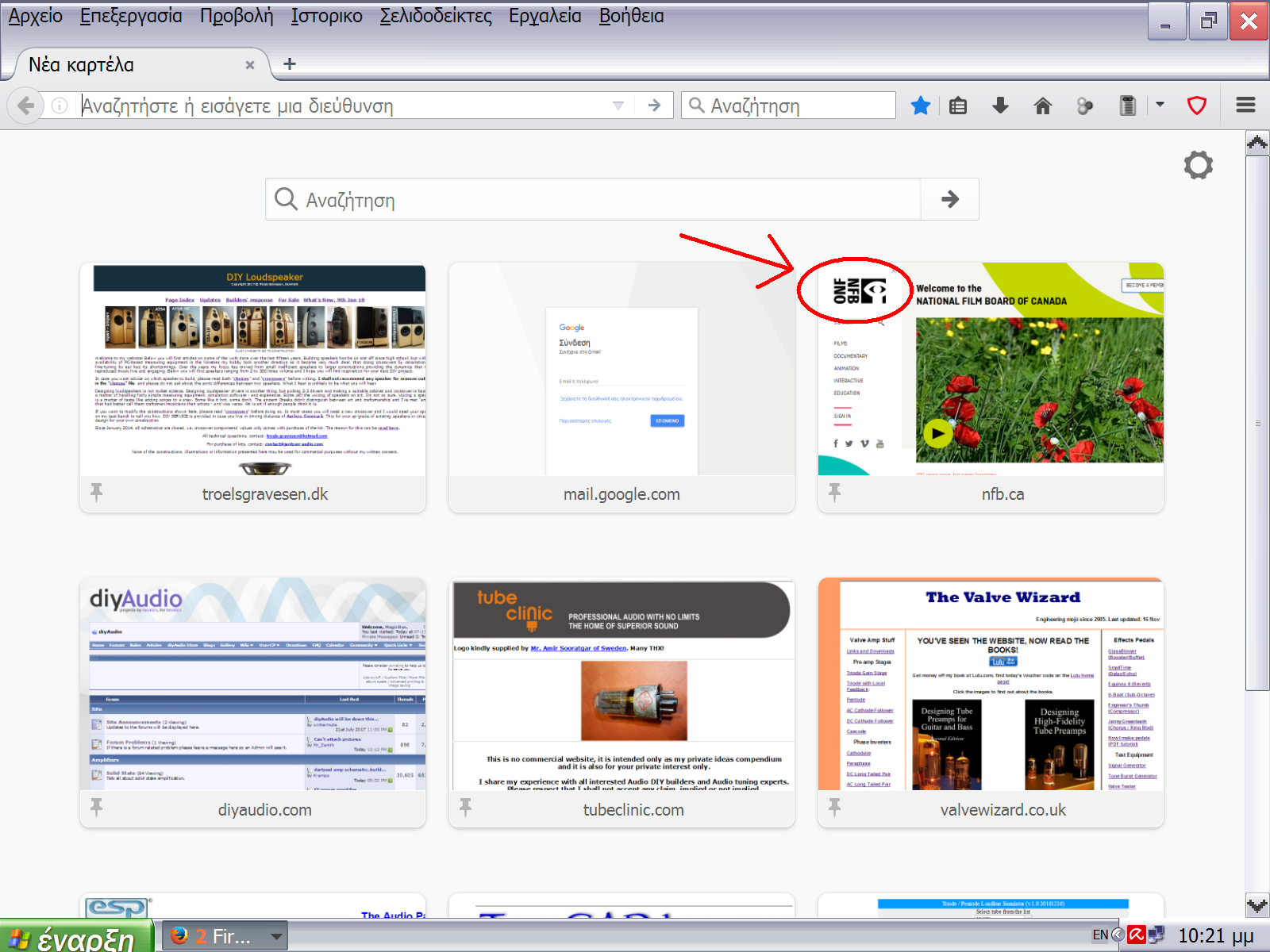The width and height of the screenshot is (1270, 952).
Task: Pin the valvewizard.co.uk tile
Action: point(835,808)
